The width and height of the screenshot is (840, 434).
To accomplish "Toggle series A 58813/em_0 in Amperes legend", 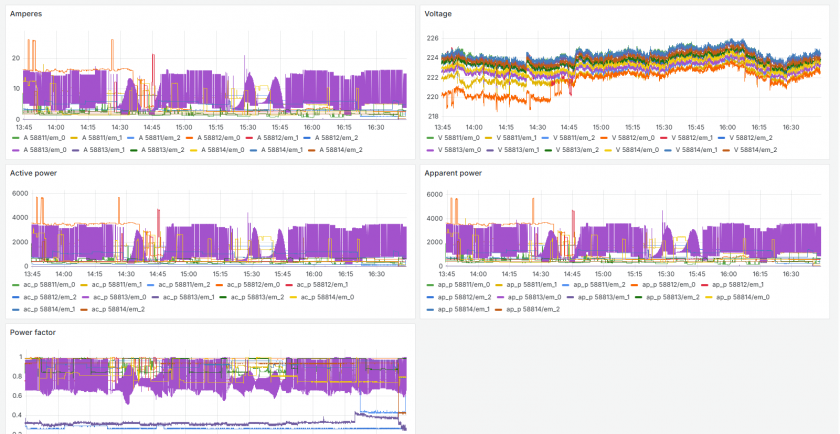I will pos(39,148).
